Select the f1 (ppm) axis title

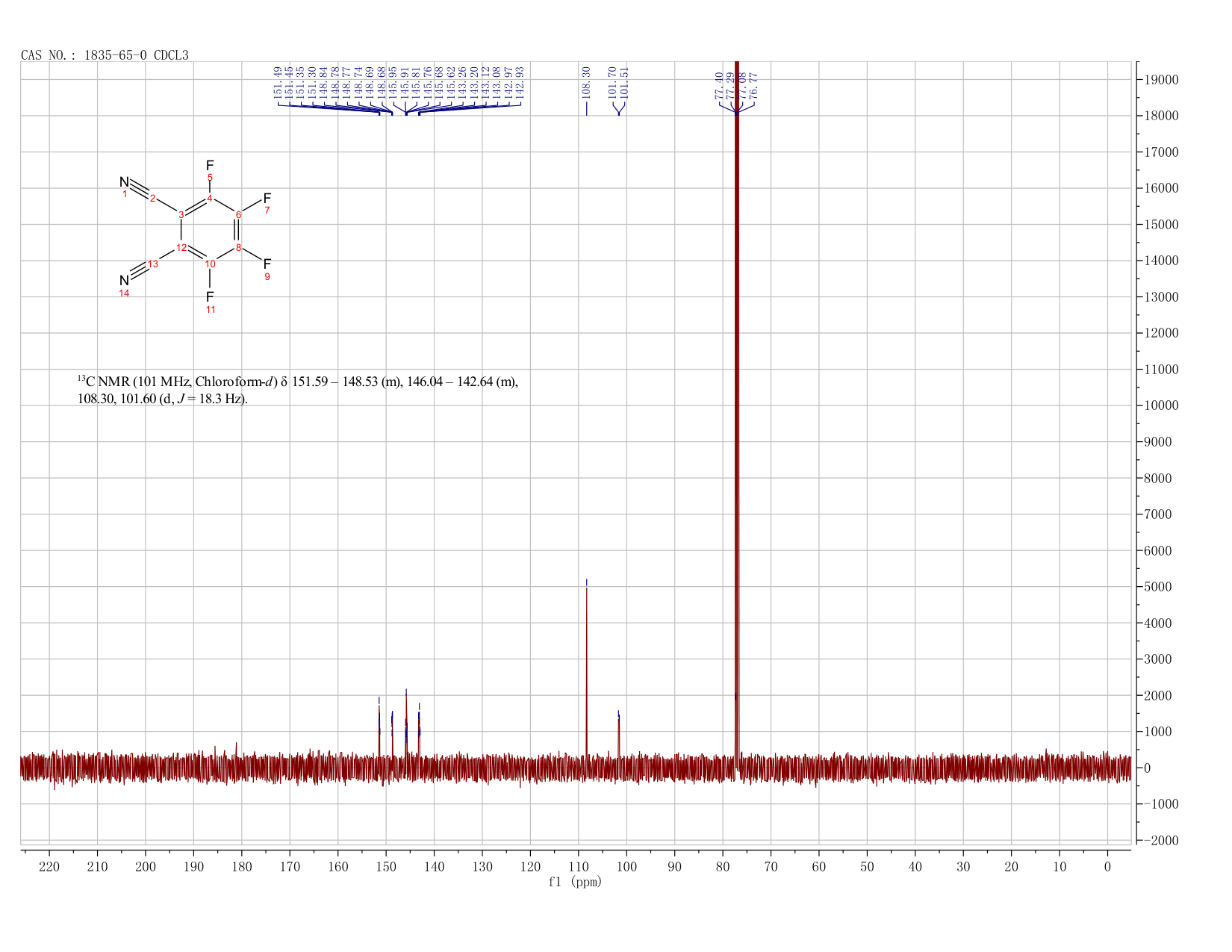575,882
